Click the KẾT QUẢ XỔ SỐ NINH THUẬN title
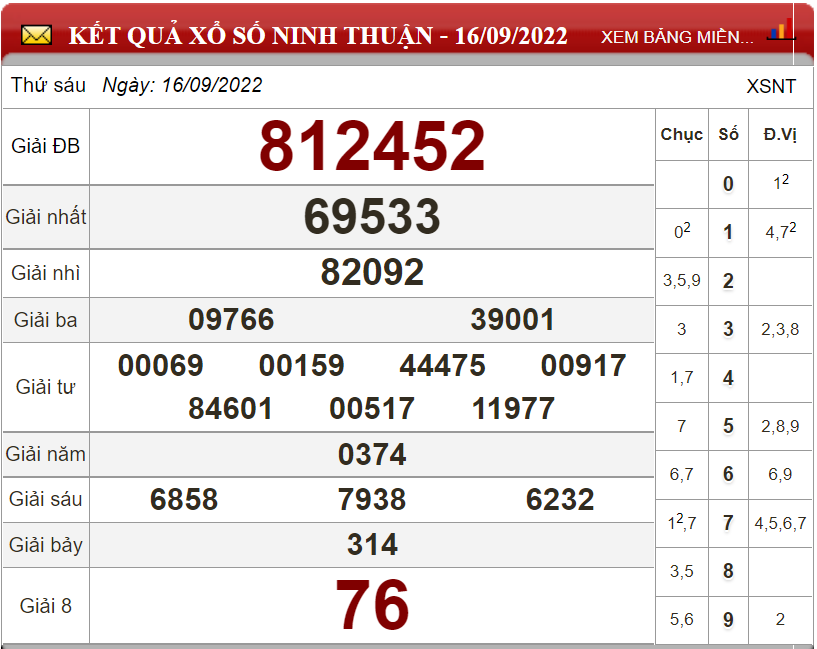This screenshot has height=649, width=817. (318, 37)
